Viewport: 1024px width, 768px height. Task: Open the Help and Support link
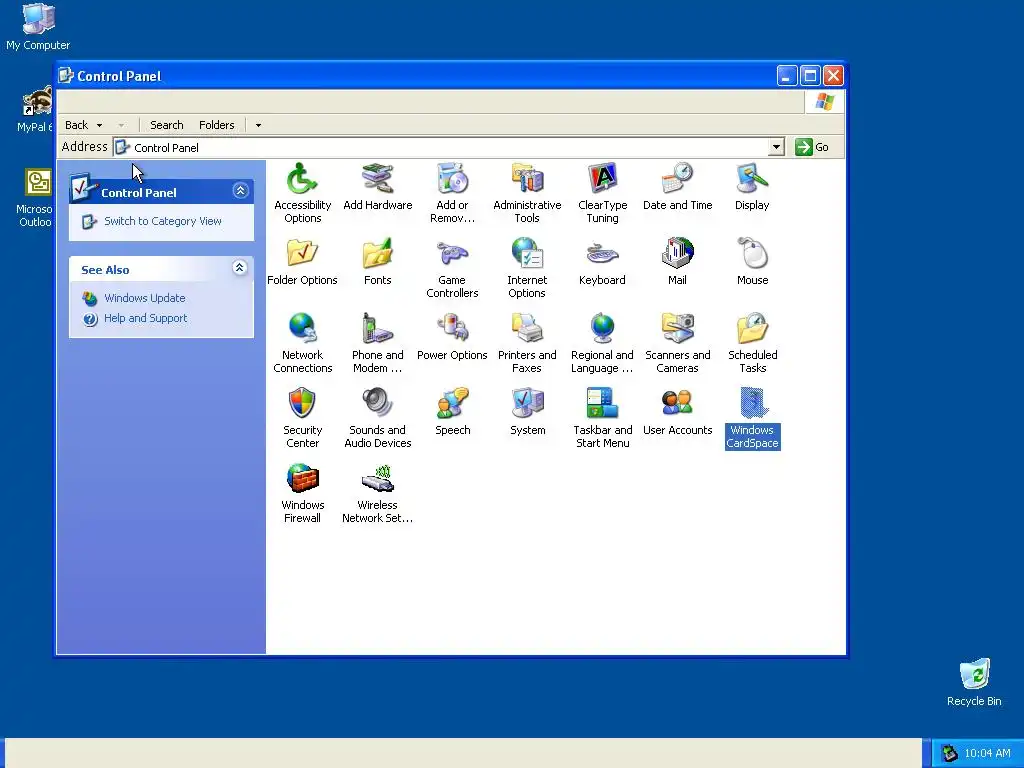pos(145,318)
